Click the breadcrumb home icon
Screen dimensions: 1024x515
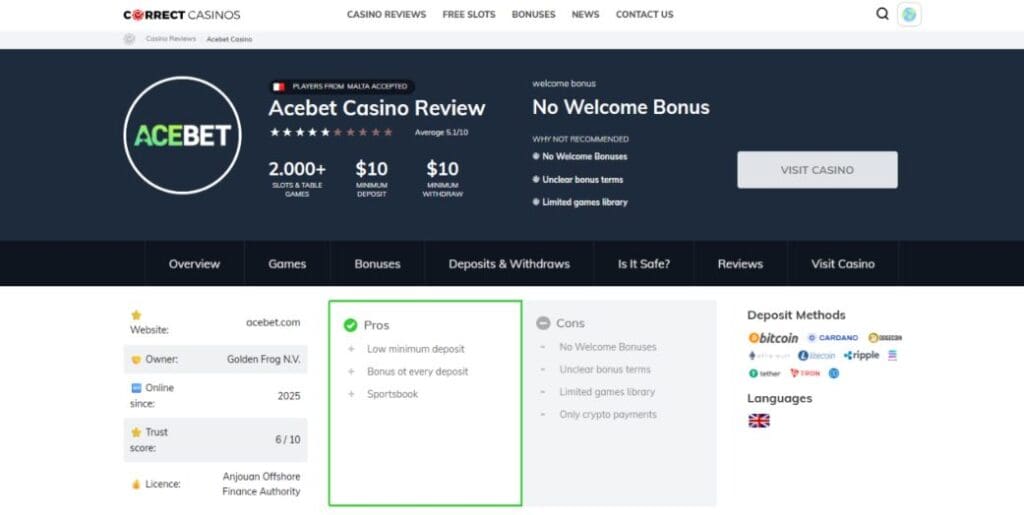click(129, 39)
